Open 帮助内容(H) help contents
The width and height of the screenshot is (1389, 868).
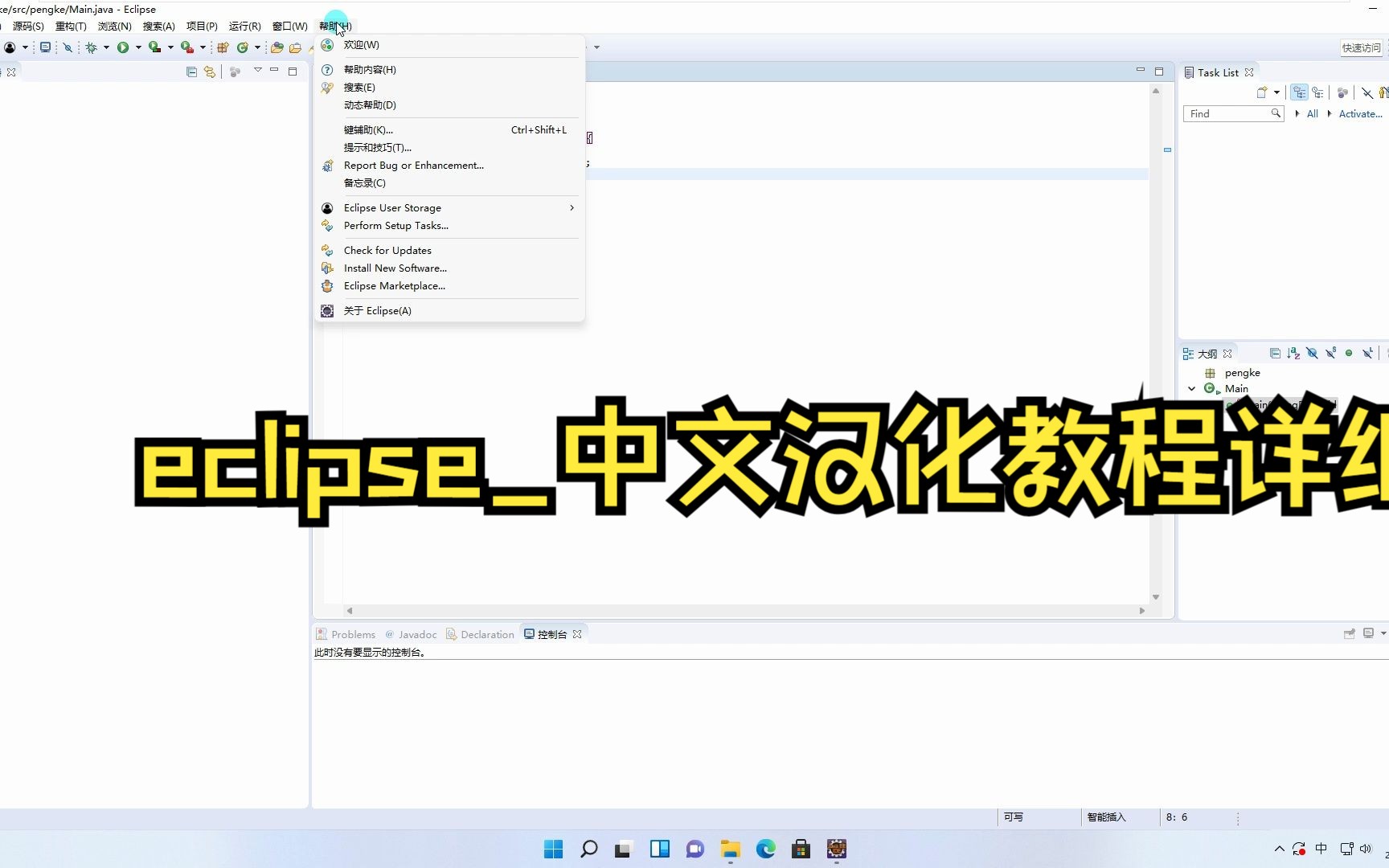[x=449, y=70]
